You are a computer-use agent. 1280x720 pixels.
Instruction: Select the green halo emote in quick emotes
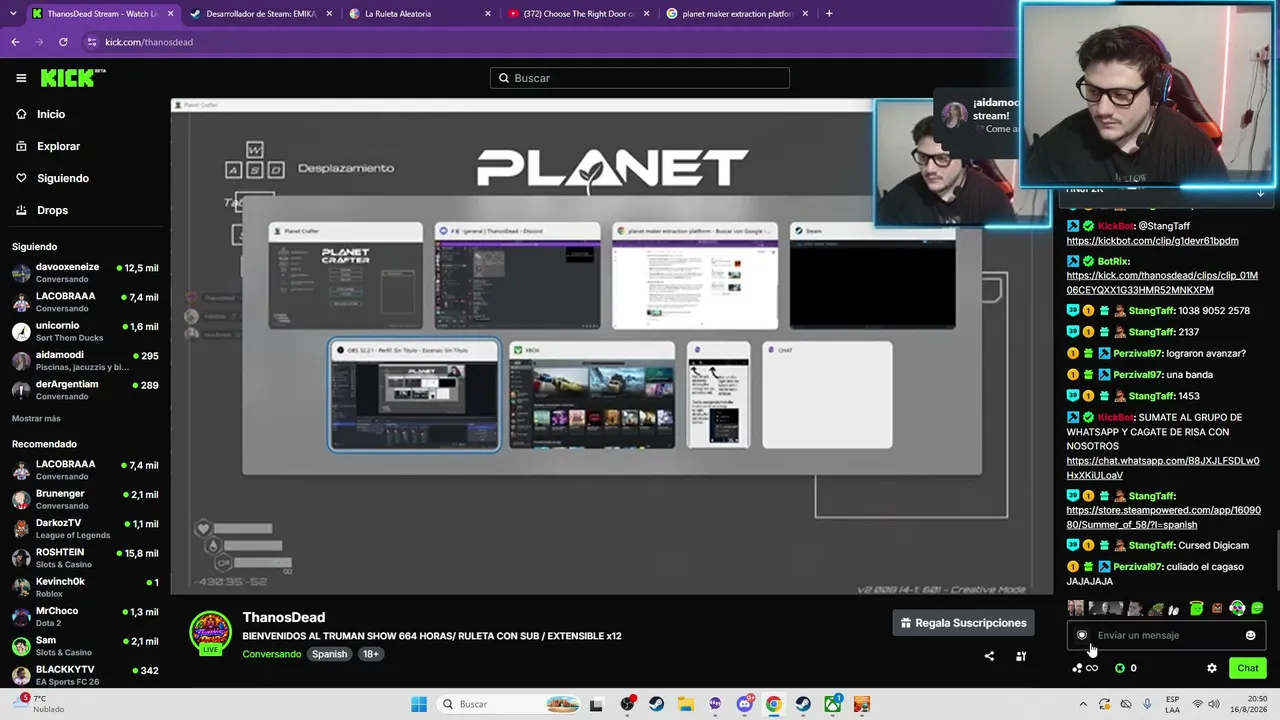click(x=1196, y=608)
